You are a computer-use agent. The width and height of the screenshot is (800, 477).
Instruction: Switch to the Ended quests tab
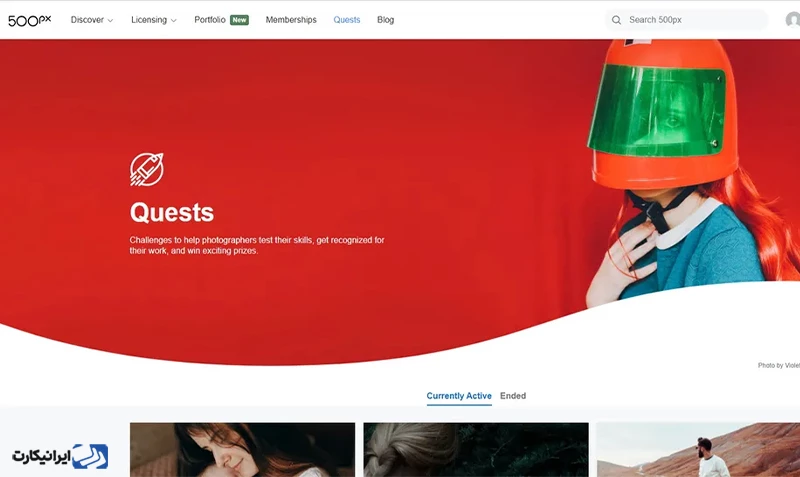513,396
